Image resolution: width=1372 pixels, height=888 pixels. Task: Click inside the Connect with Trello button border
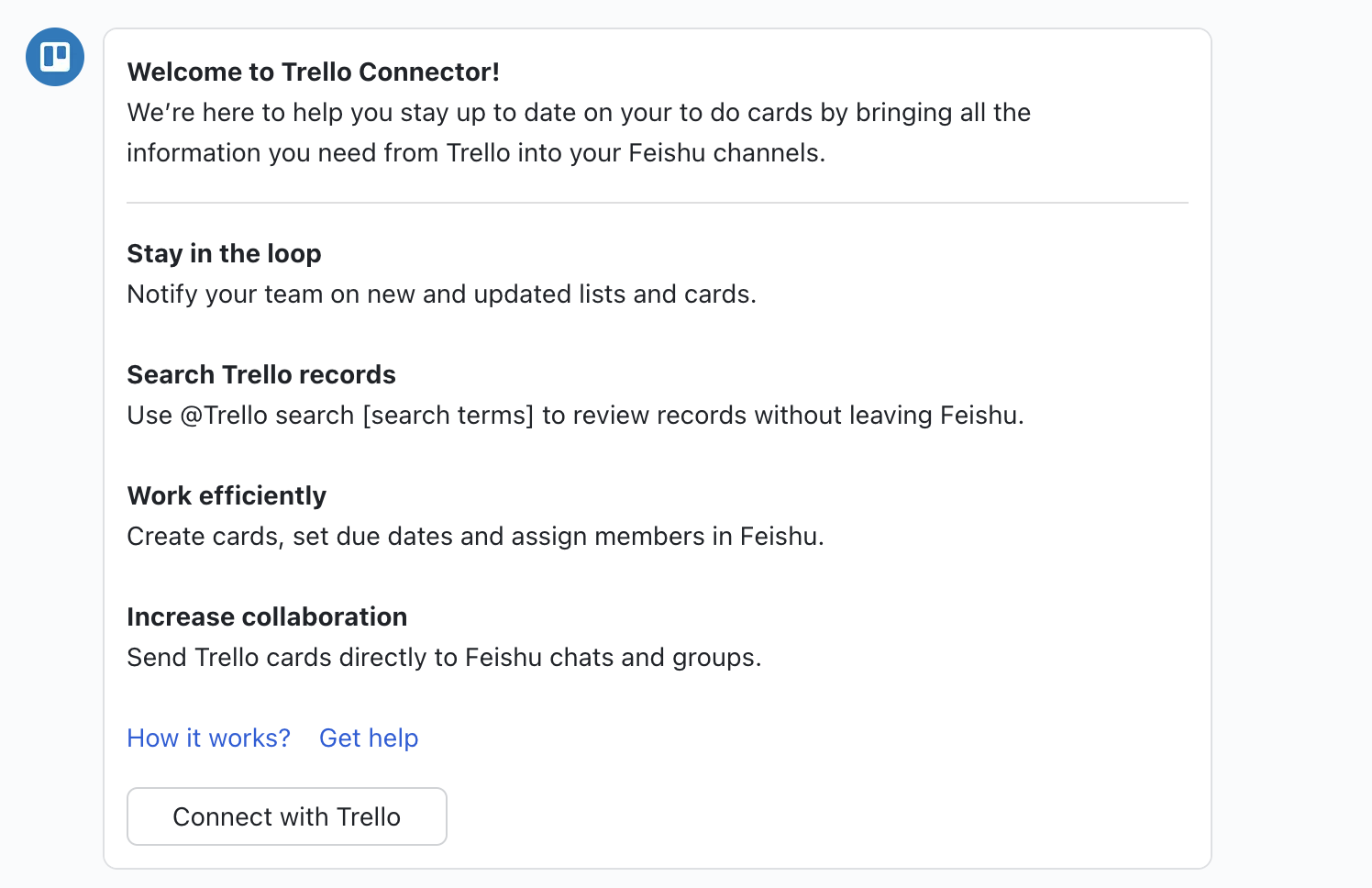coord(286,816)
